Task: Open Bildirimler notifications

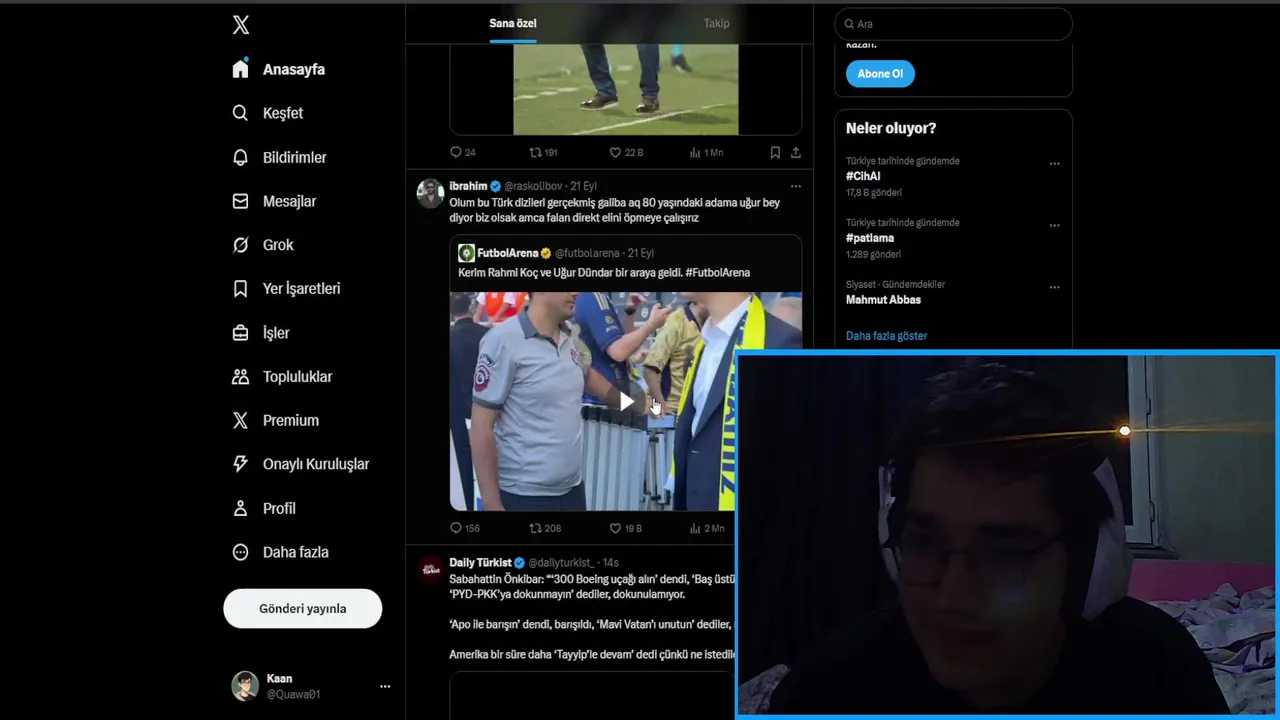Action: click(x=280, y=157)
